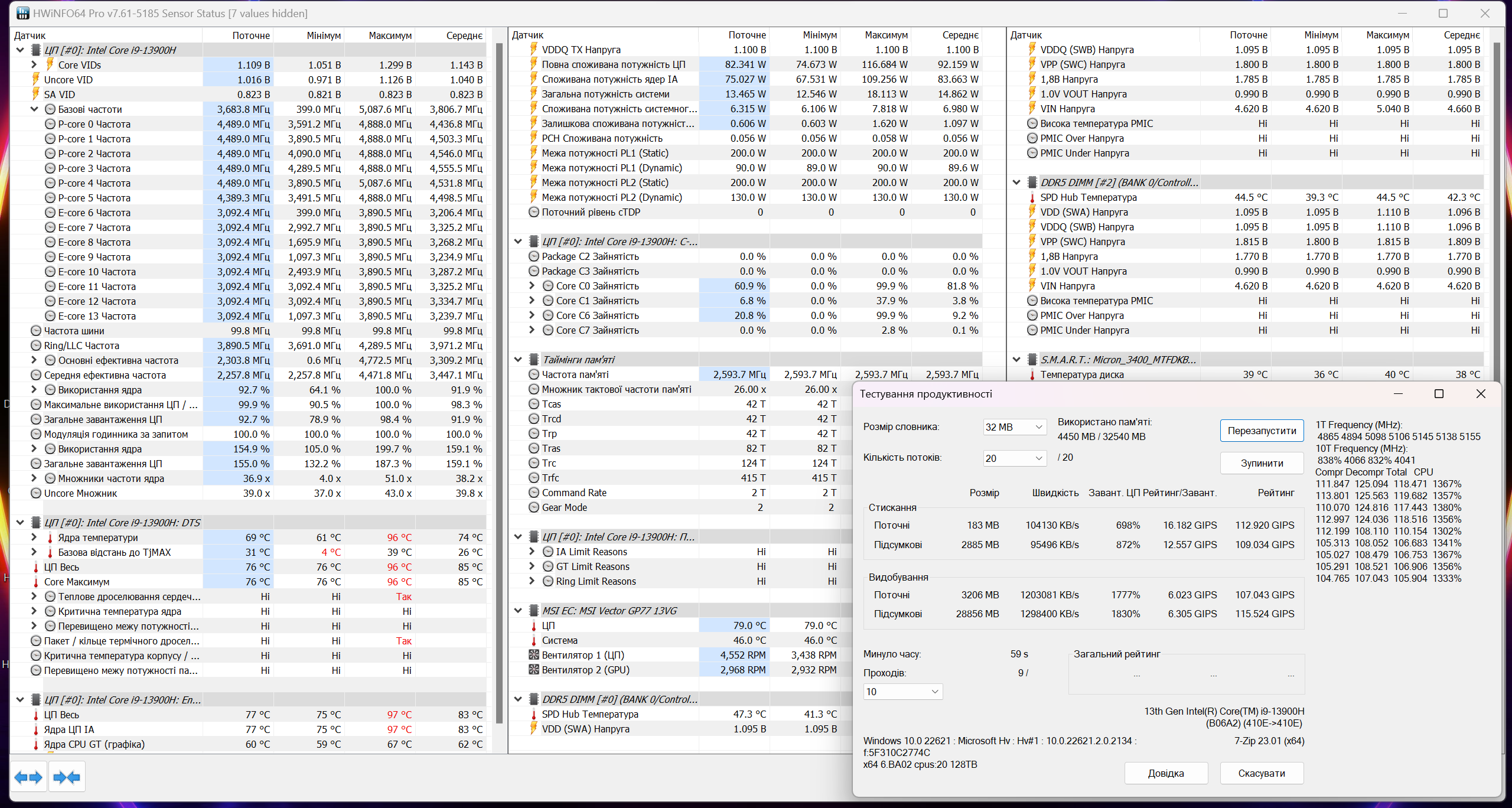Viewport: 1512px width, 808px height.
Task: Click the lightning bolt icon beside Uncore VID
Action: (x=35, y=80)
